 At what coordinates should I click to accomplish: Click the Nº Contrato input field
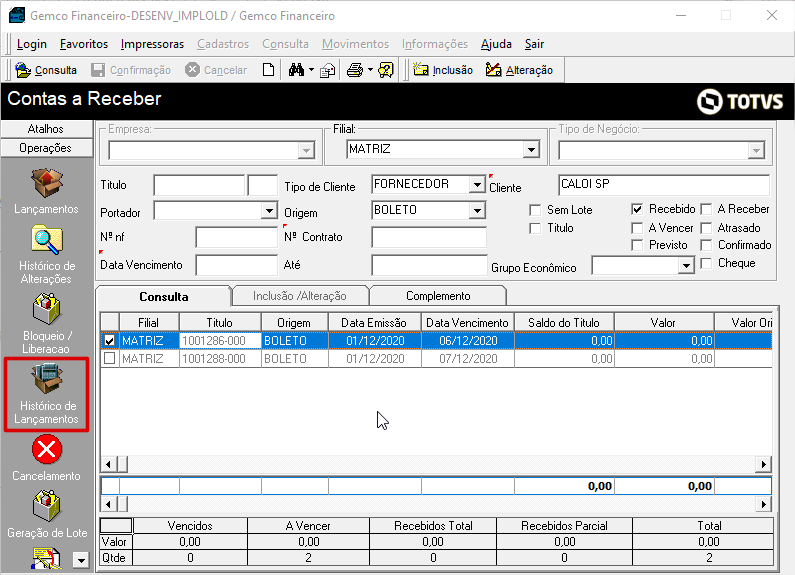coord(429,237)
